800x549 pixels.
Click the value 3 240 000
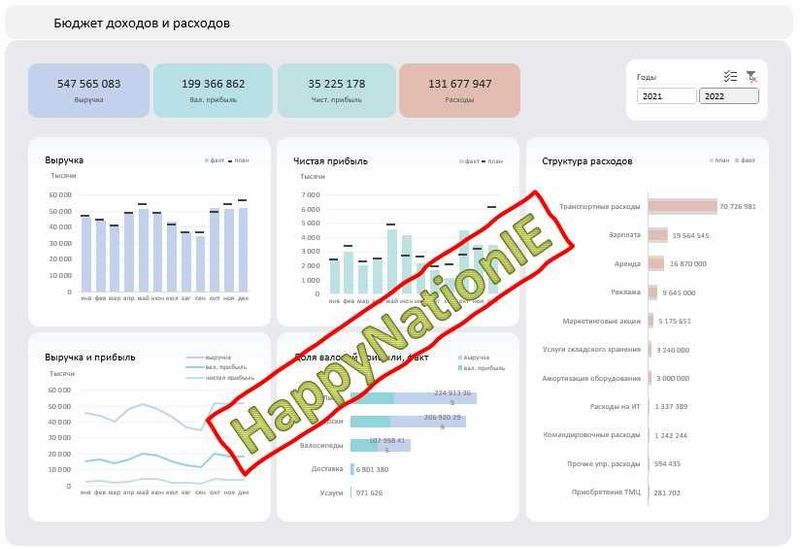(x=673, y=350)
